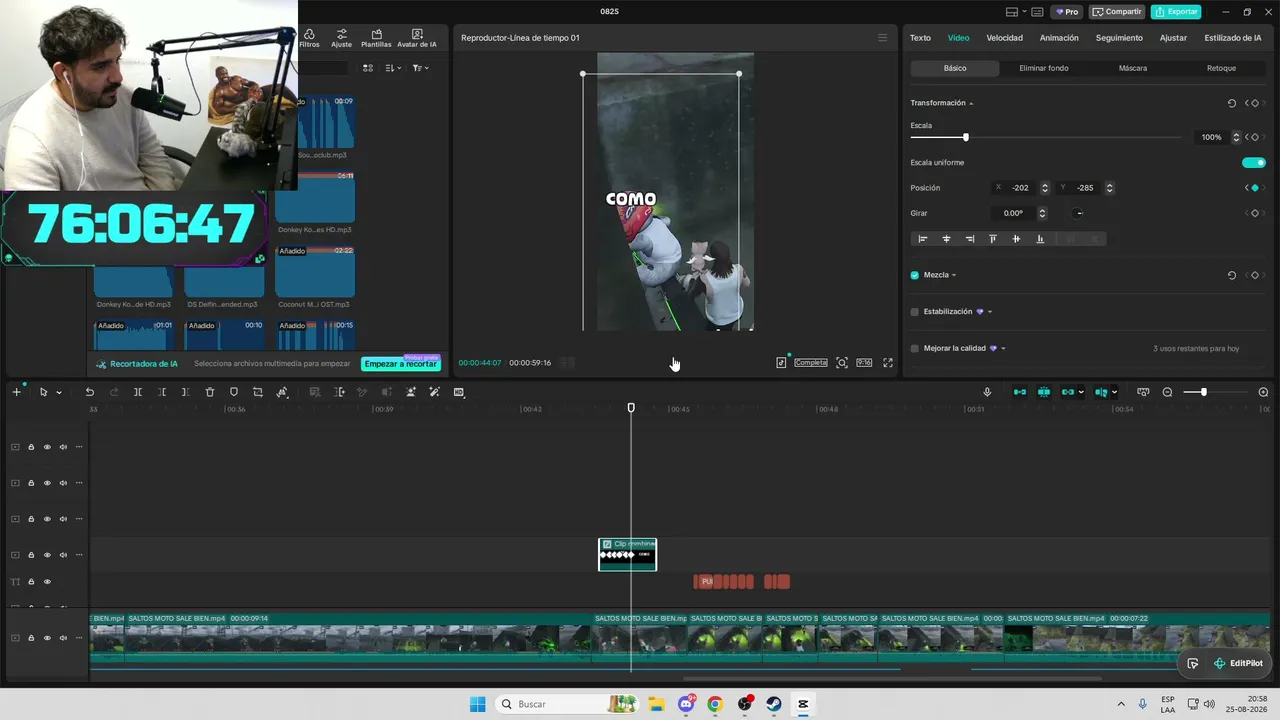The height and width of the screenshot is (720, 1280).
Task: Click the delete trash icon in timeline toolbar
Action: click(x=210, y=392)
